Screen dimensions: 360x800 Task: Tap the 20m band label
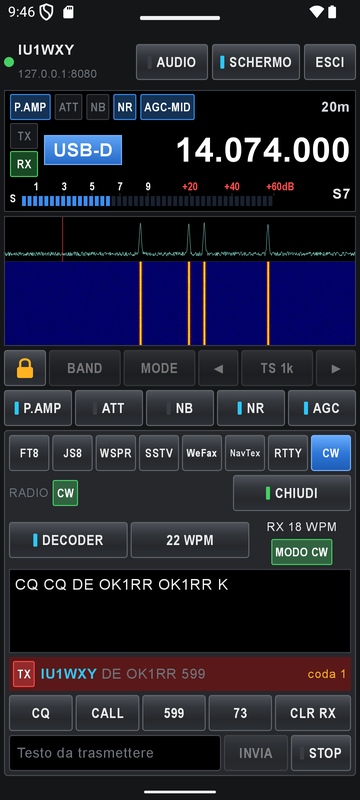click(x=335, y=107)
